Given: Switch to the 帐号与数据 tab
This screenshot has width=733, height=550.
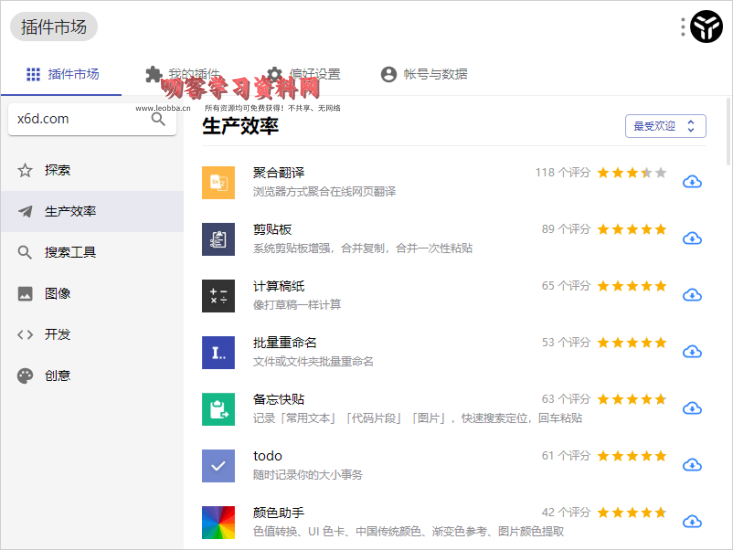Looking at the screenshot, I should (424, 74).
